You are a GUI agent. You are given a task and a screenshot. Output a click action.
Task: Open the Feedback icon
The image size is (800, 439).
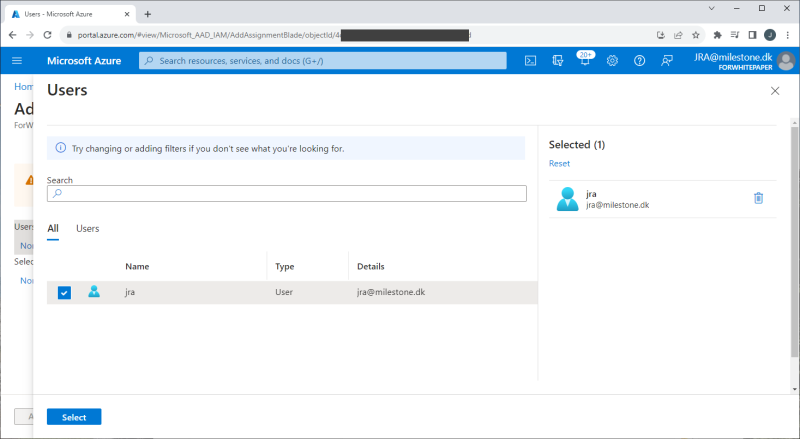click(666, 61)
